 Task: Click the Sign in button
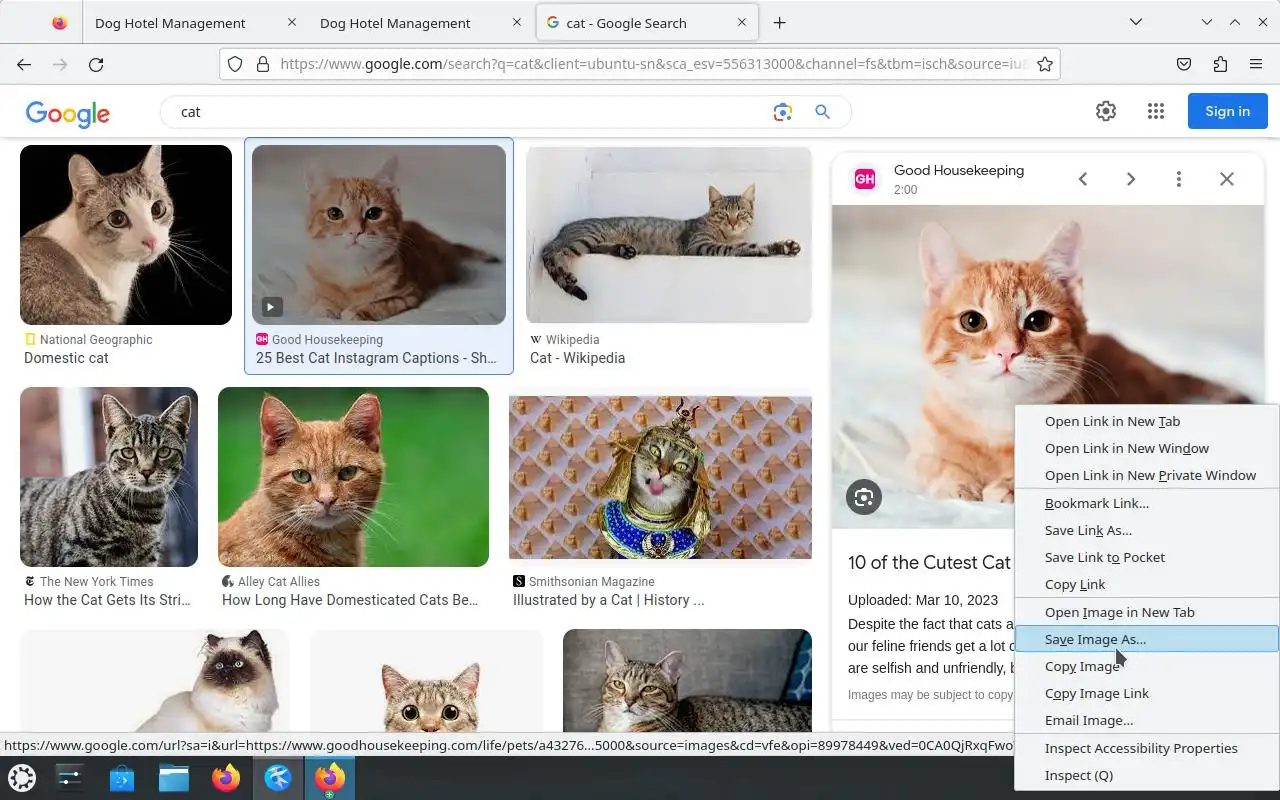pyautogui.click(x=1227, y=111)
